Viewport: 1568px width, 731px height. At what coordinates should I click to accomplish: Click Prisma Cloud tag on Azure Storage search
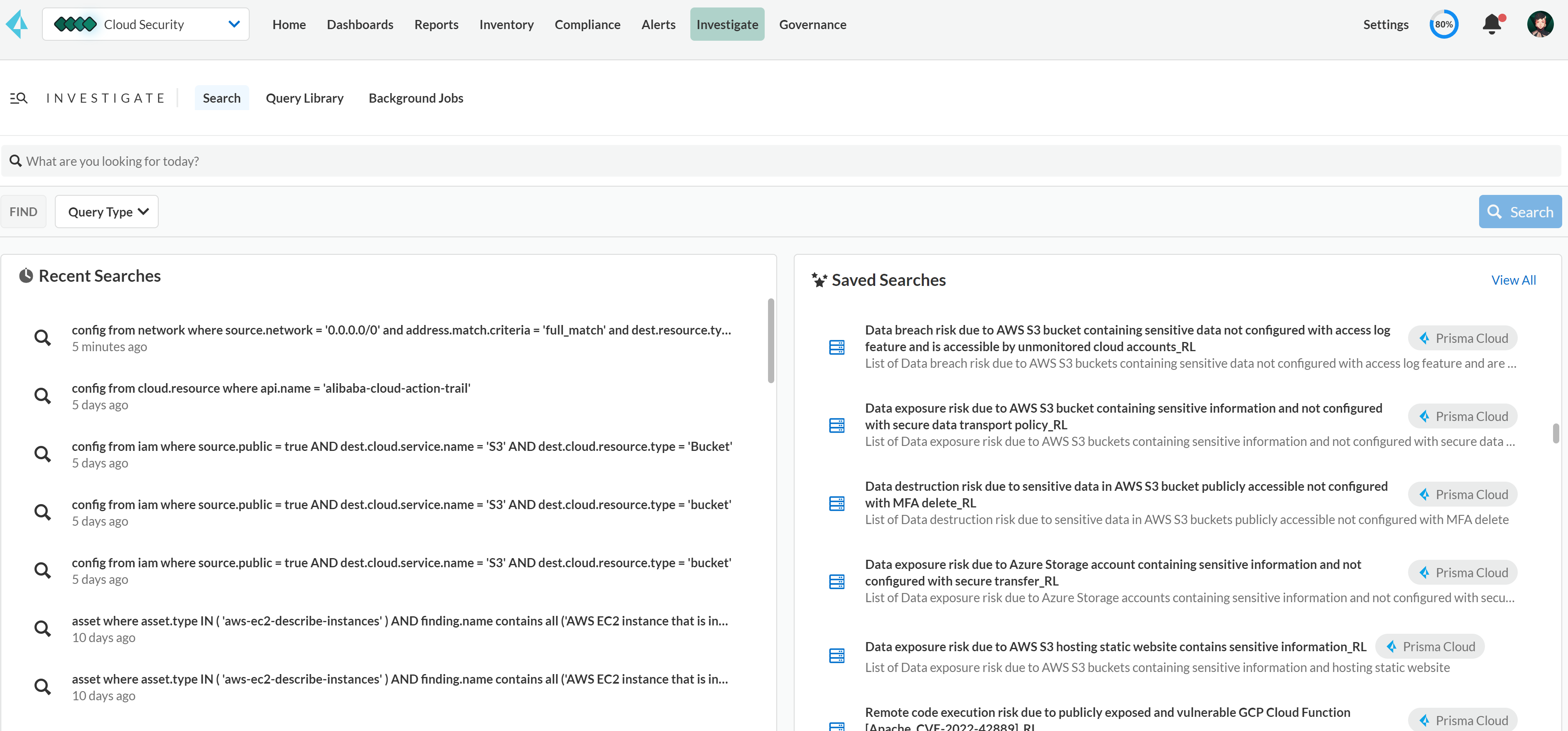tap(1462, 573)
